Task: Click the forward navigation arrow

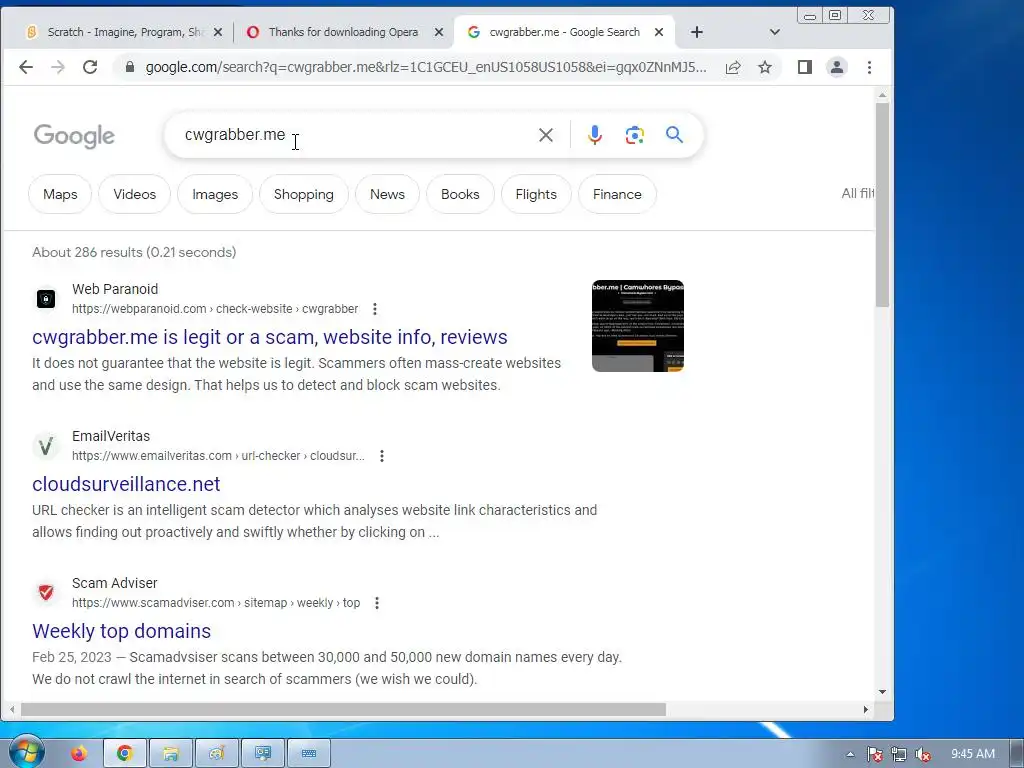Action: (x=58, y=67)
